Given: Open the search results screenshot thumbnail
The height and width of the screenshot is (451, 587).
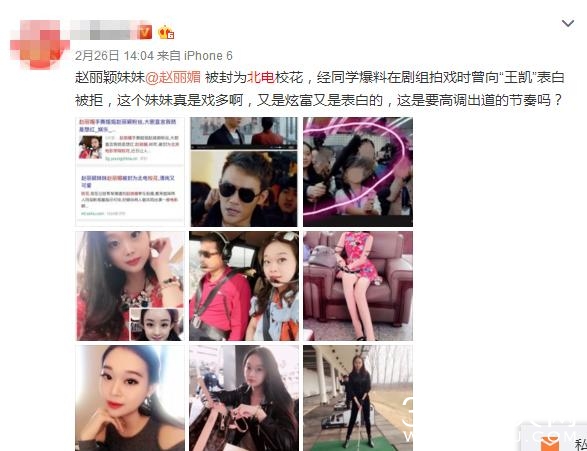Looking at the screenshot, I should click(x=130, y=172).
